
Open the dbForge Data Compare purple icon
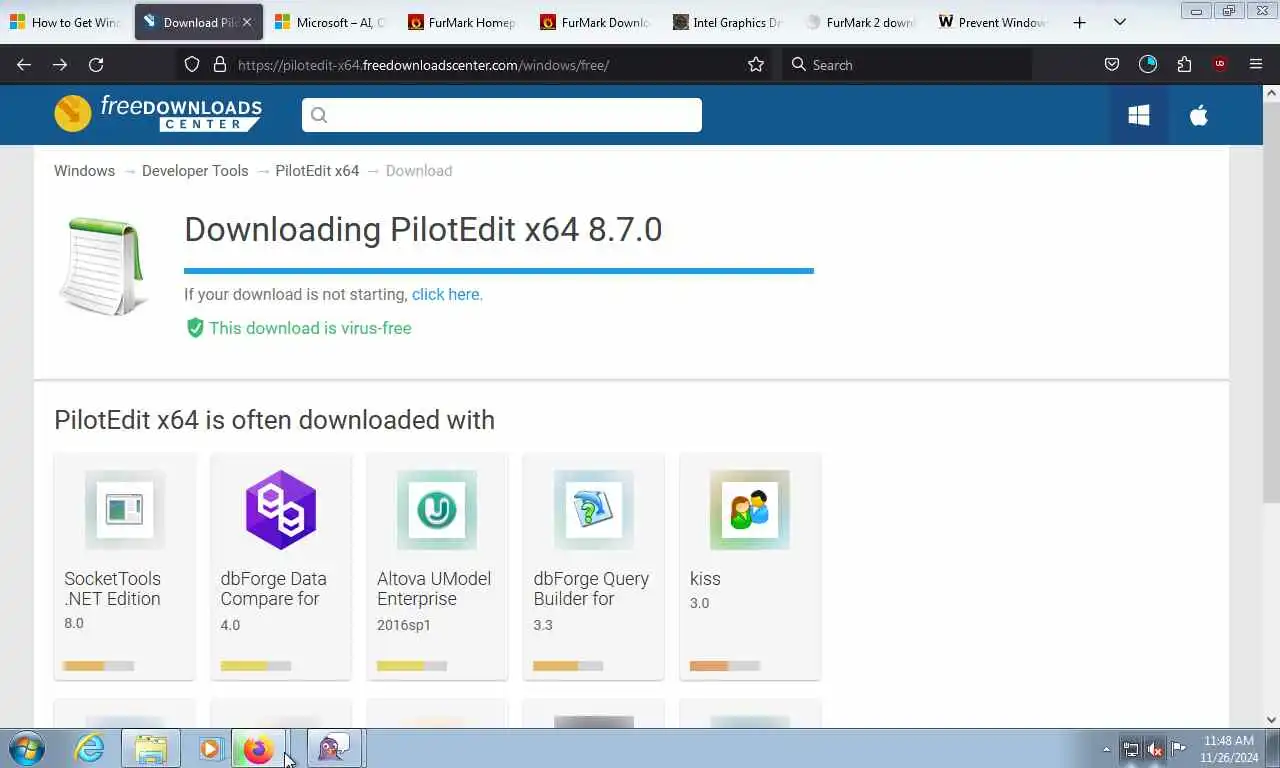[281, 510]
